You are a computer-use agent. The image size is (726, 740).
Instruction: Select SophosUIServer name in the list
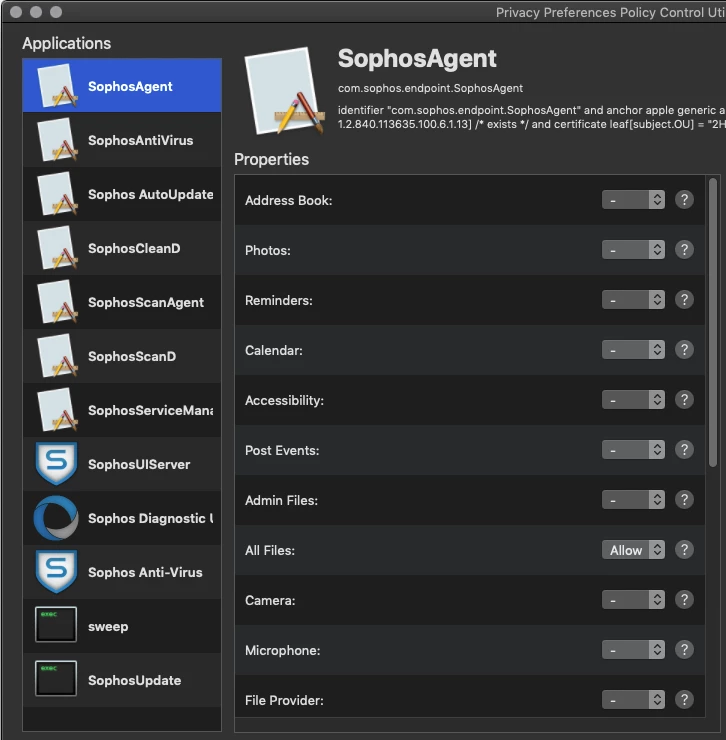tap(139, 464)
